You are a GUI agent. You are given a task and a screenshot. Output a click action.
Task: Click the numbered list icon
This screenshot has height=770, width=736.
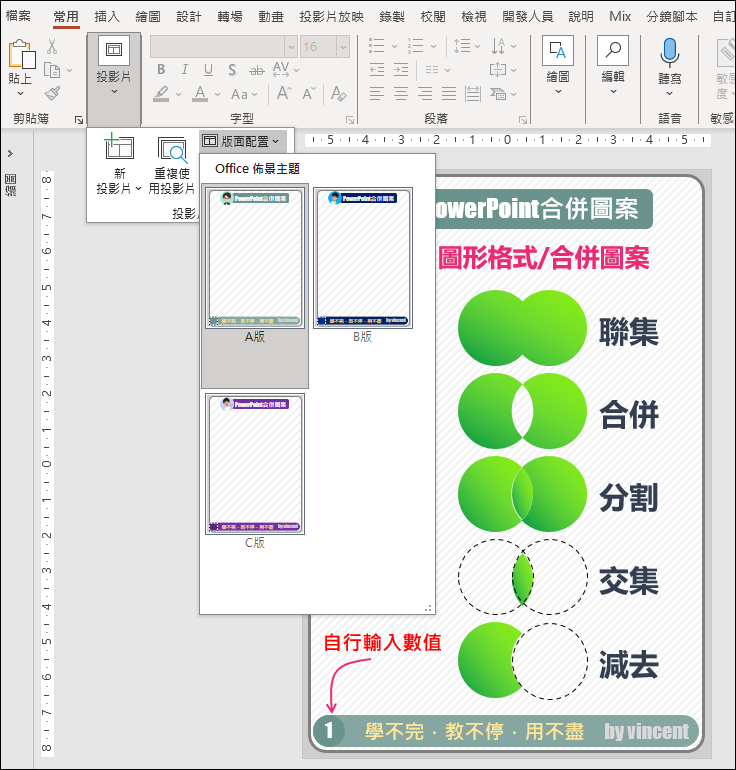click(415, 46)
